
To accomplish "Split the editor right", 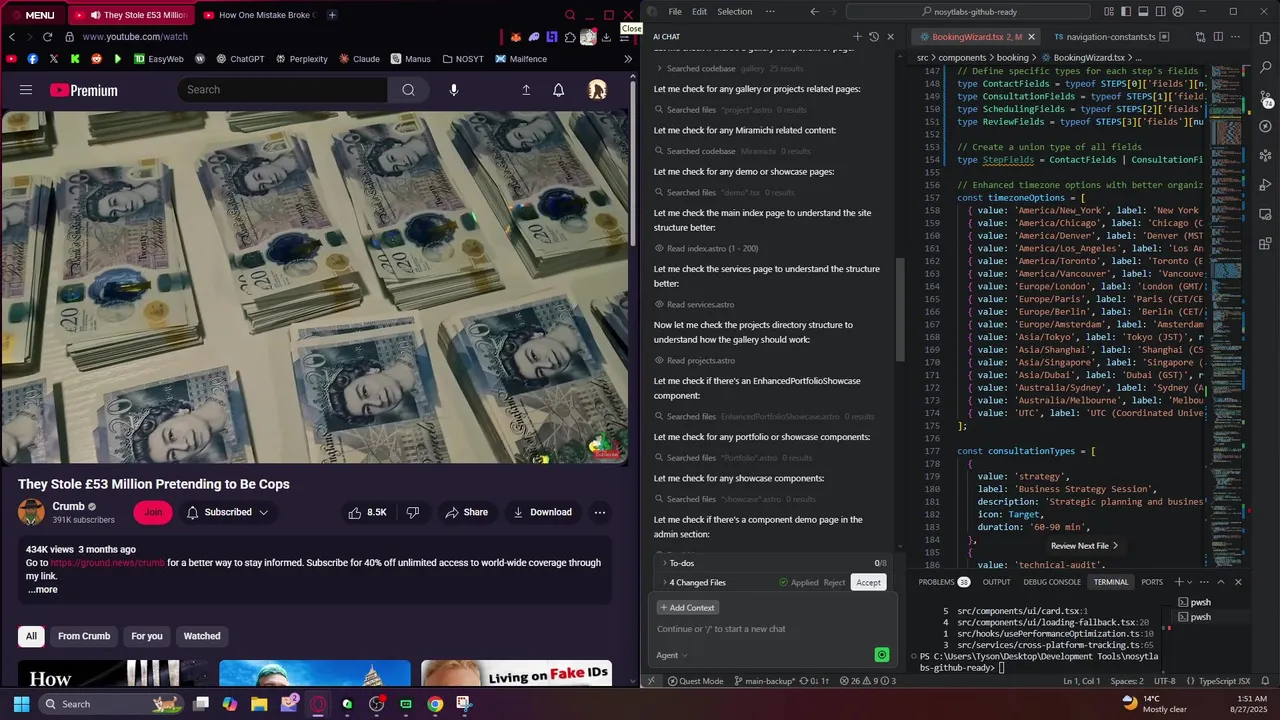I will pyautogui.click(x=1218, y=37).
